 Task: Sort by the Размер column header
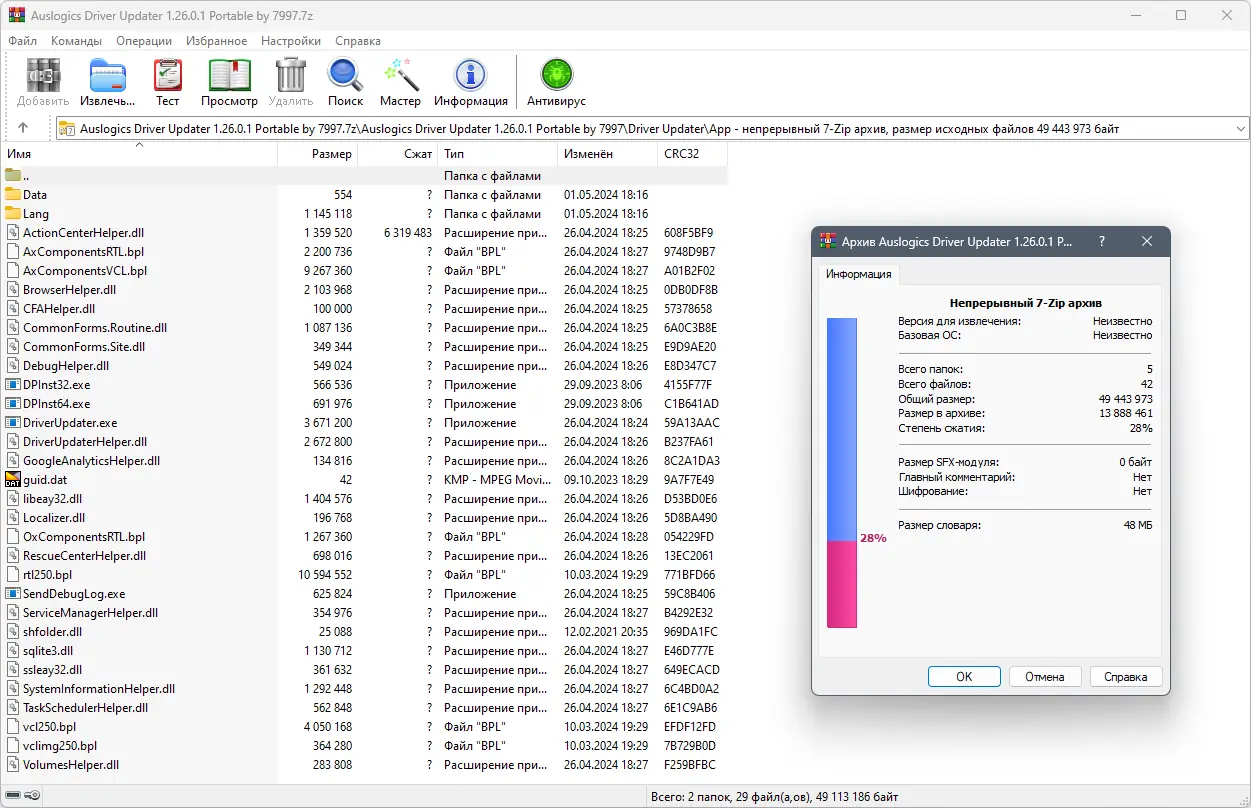318,154
